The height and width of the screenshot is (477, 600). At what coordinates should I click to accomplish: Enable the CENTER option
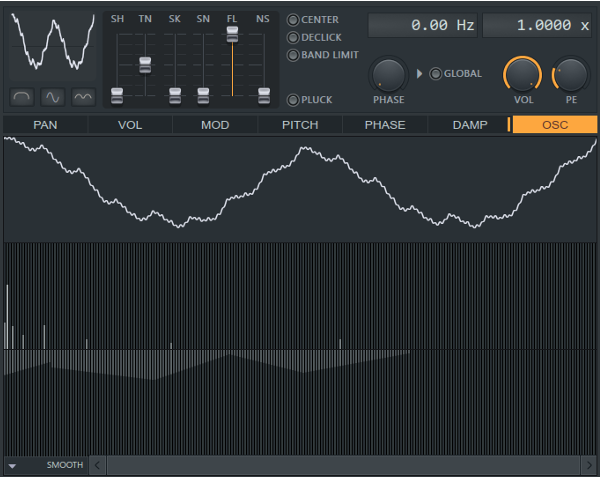point(293,20)
